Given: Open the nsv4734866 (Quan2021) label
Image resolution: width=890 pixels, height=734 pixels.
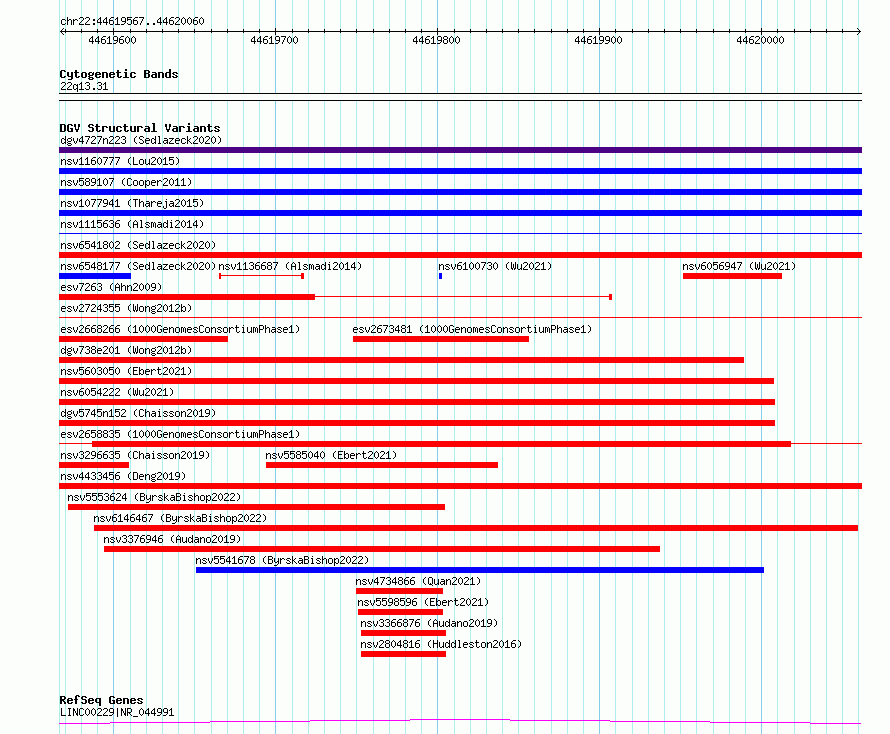Looking at the screenshot, I should [x=418, y=581].
